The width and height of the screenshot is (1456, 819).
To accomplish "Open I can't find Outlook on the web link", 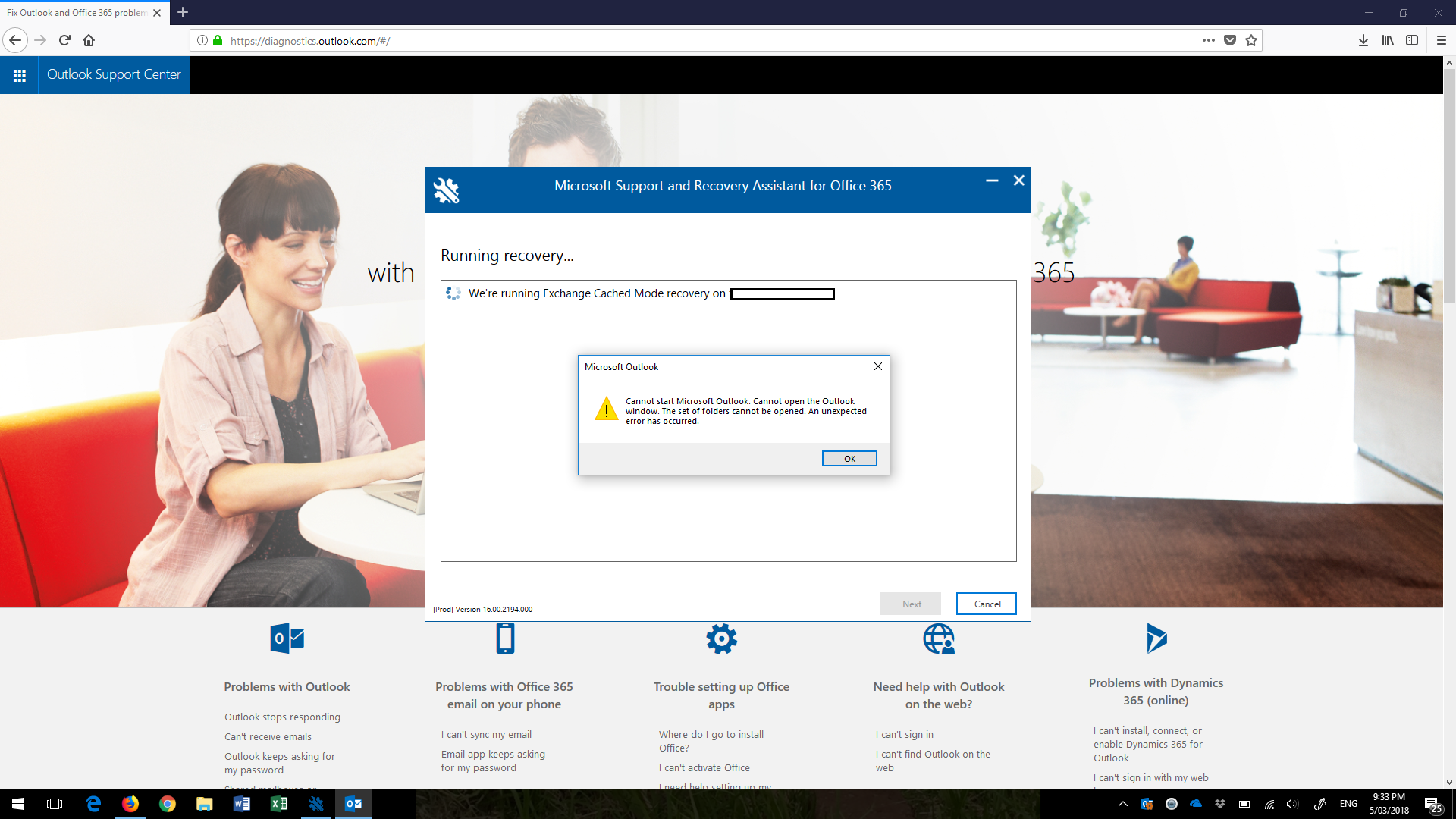I will click(x=933, y=761).
